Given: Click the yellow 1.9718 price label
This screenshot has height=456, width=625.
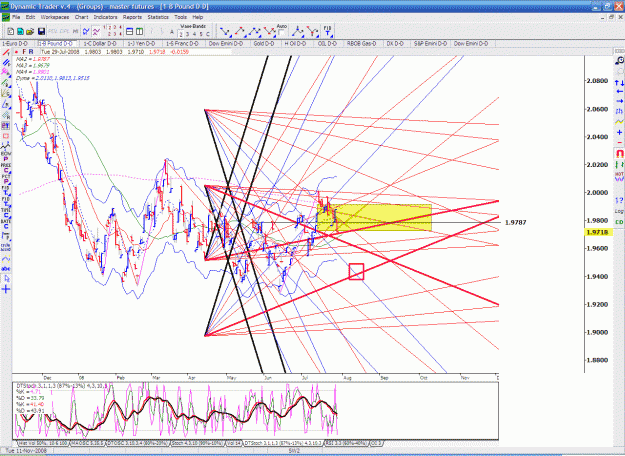Looking at the screenshot, I should click(598, 232).
